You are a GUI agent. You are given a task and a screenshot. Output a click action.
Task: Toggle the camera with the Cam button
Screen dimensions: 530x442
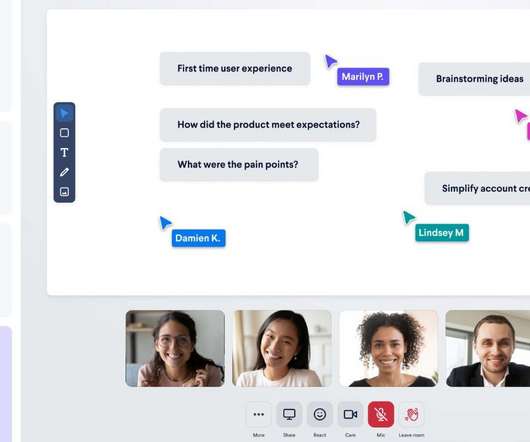pyautogui.click(x=350, y=414)
